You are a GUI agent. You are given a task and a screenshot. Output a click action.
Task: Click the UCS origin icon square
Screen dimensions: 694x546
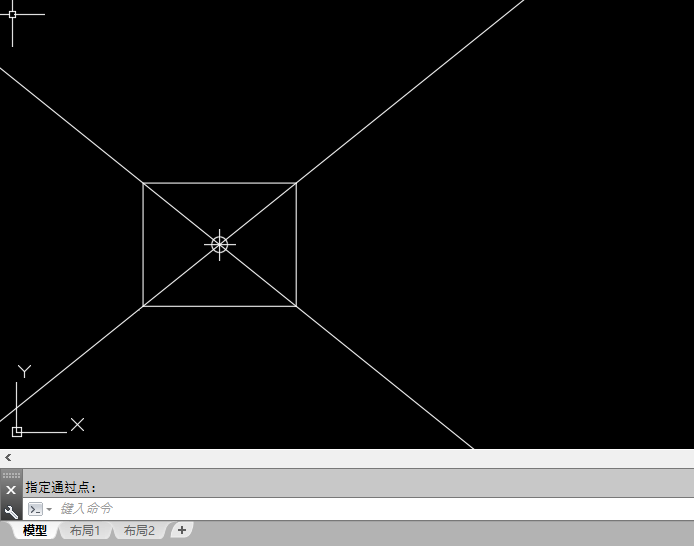point(17,432)
